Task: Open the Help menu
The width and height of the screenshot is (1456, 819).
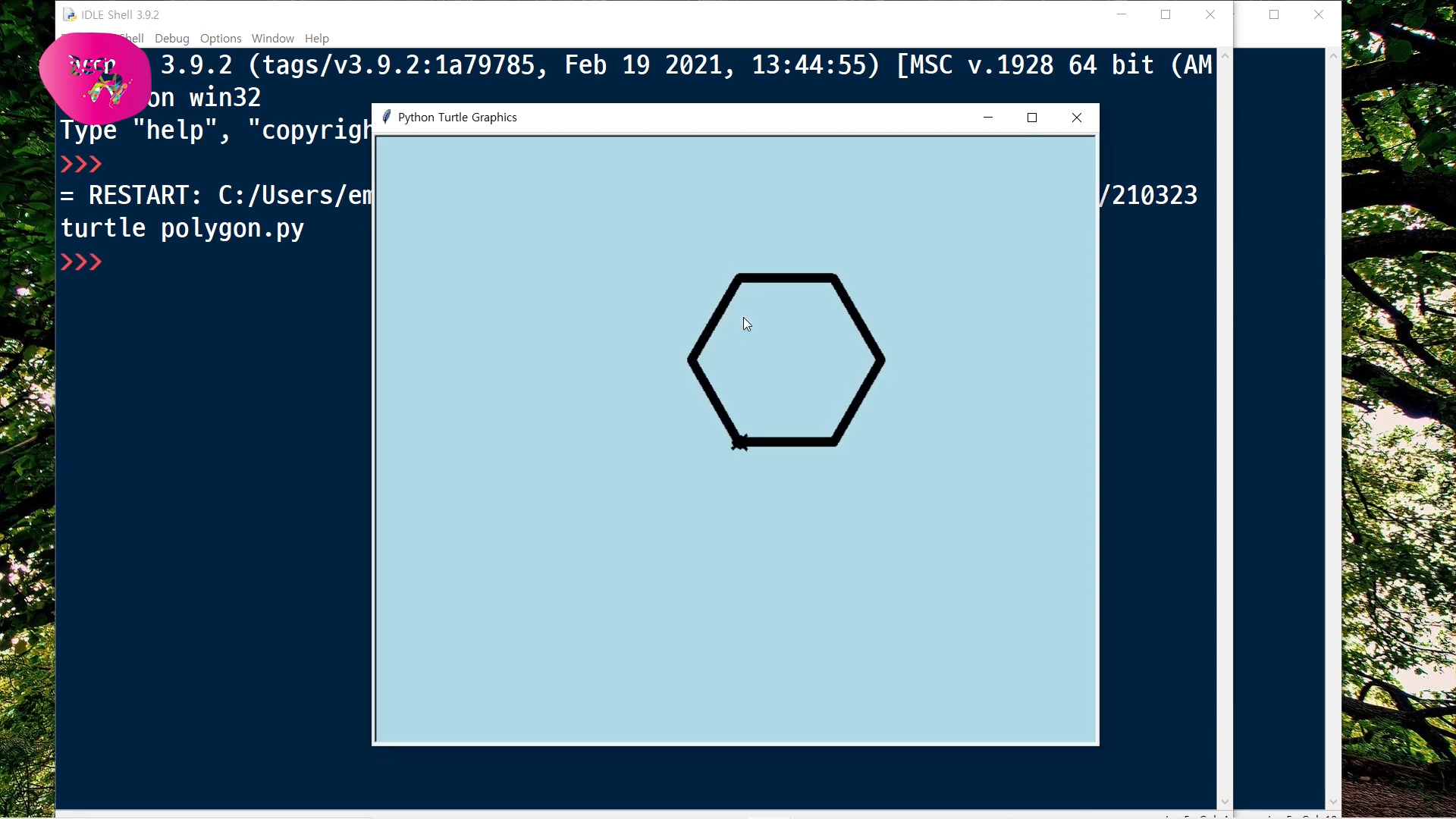Action: coord(316,38)
